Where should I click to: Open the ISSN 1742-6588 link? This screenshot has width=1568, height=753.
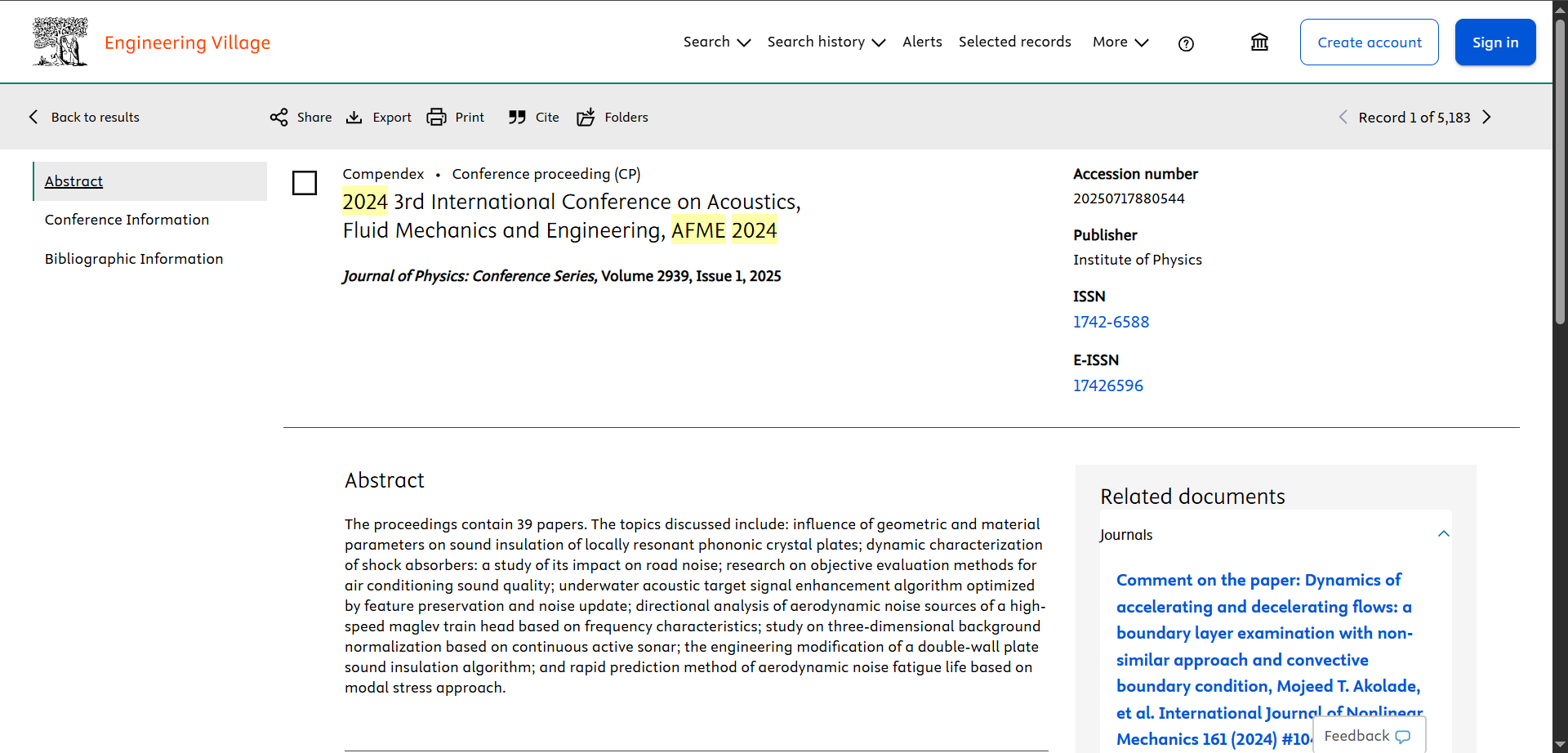point(1111,322)
